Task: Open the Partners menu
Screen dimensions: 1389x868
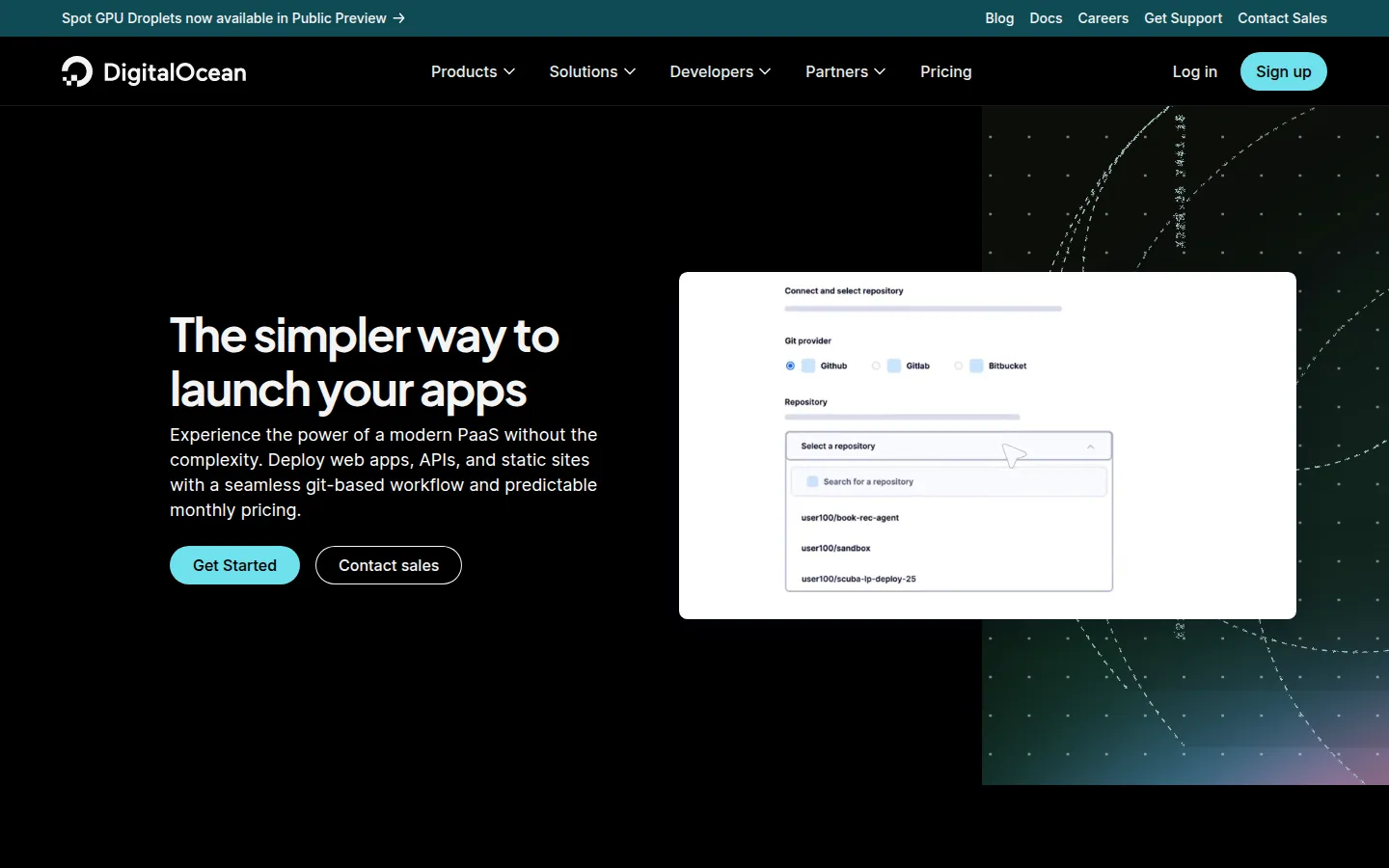Action: click(x=846, y=71)
